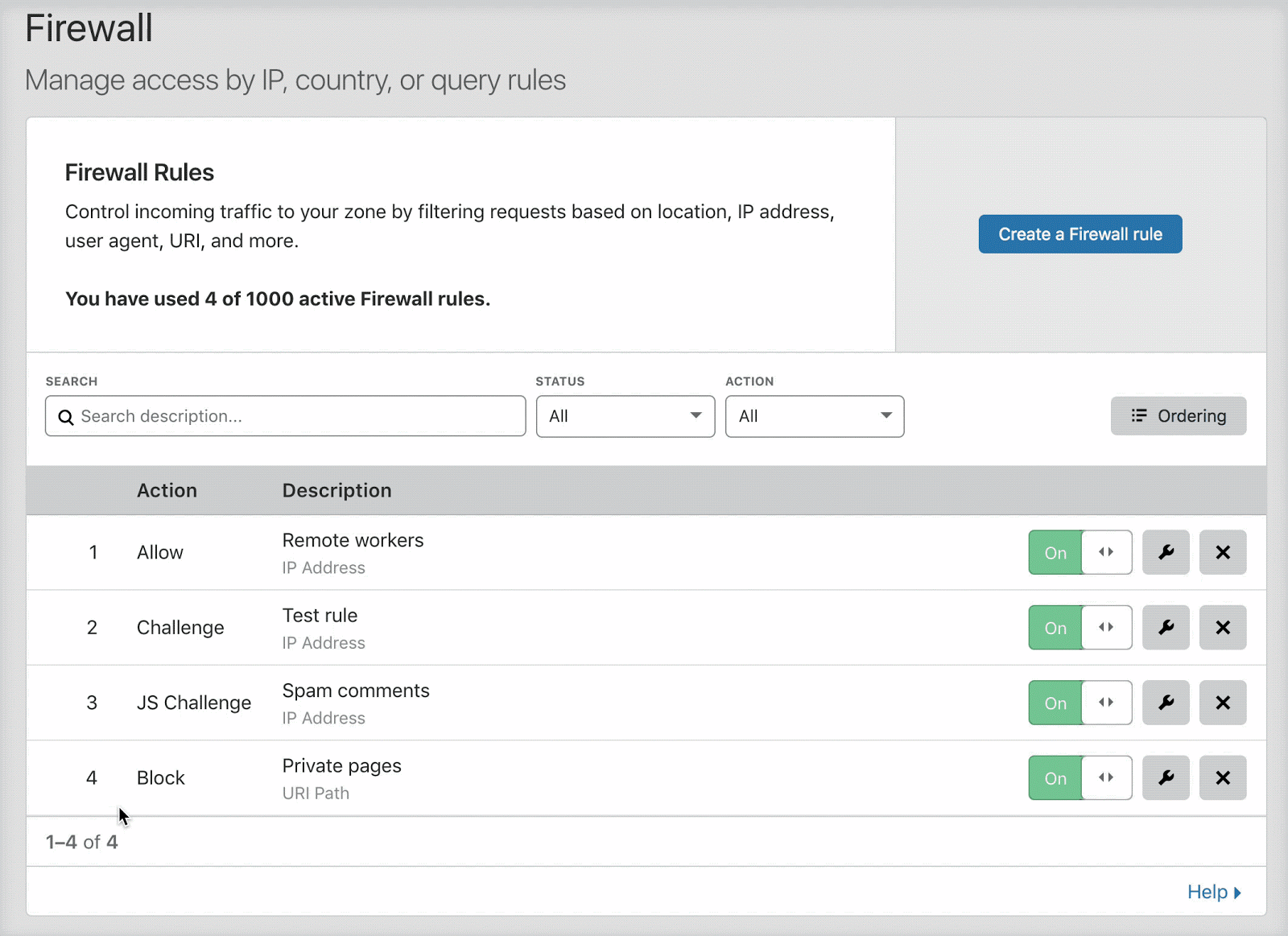Create a Firewall rule
Image resolution: width=1288 pixels, height=936 pixels.
coord(1080,233)
